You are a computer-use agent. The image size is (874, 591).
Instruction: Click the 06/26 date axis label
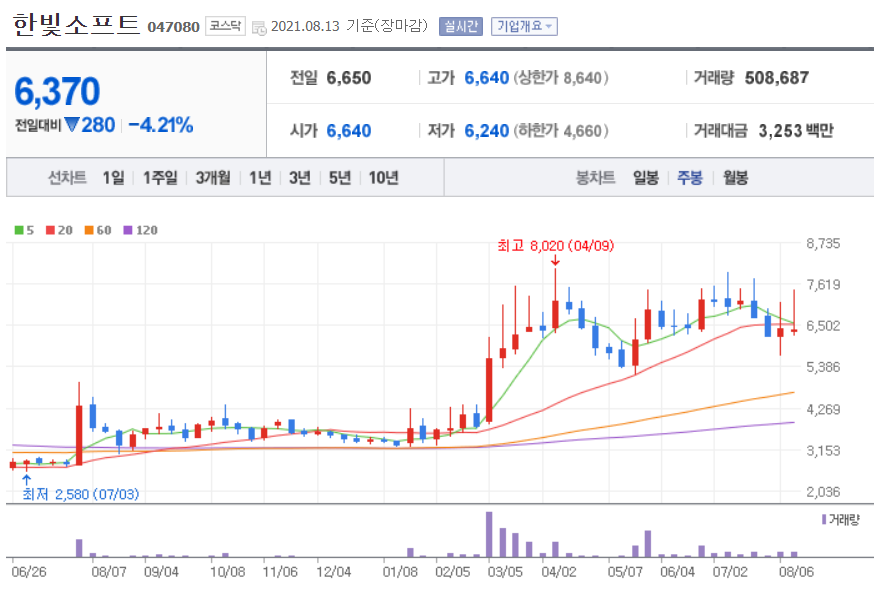29,572
